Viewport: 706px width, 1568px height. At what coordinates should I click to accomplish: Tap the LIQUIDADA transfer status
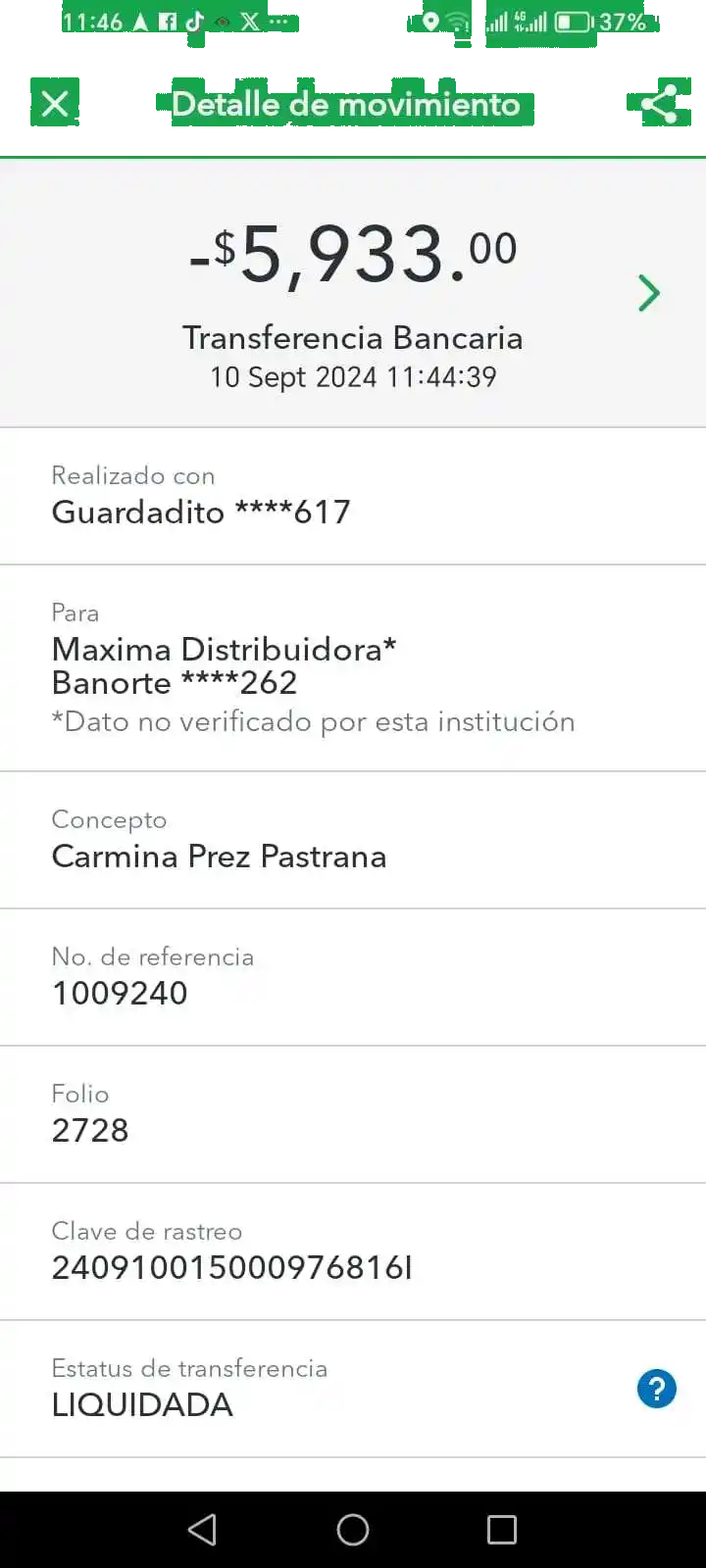(142, 1404)
